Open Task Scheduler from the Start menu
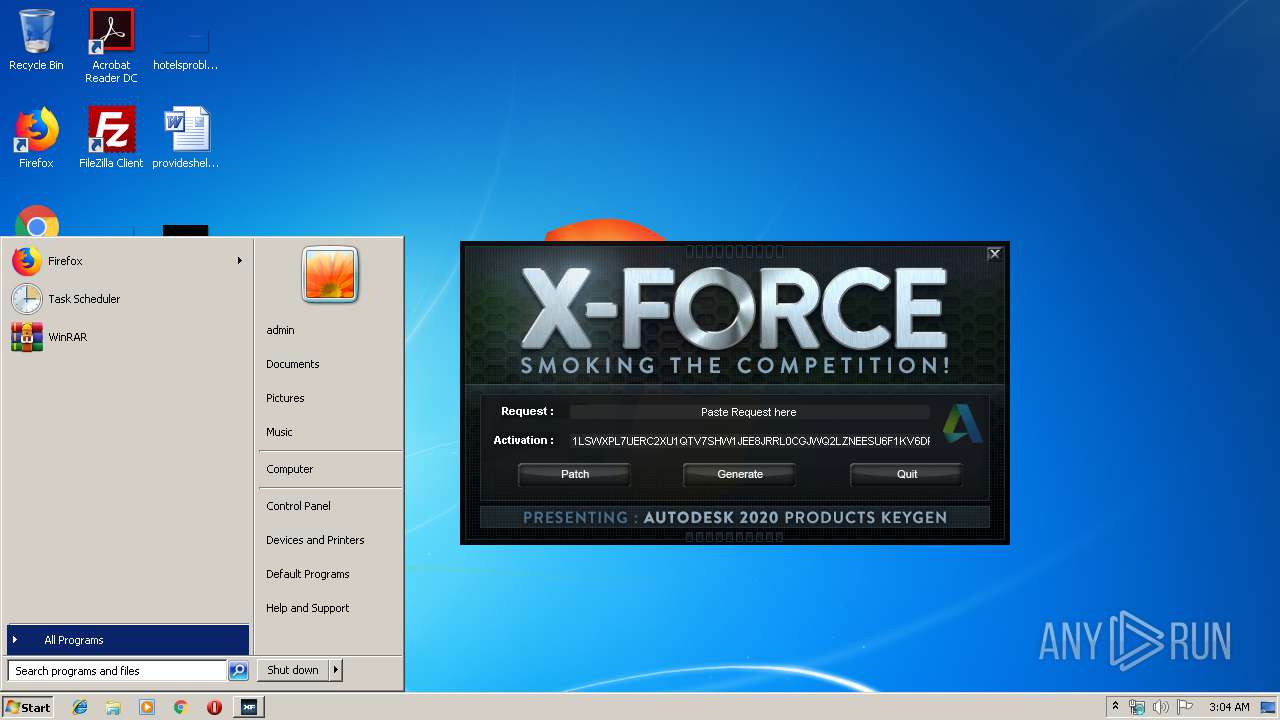1280x720 pixels. (x=127, y=299)
